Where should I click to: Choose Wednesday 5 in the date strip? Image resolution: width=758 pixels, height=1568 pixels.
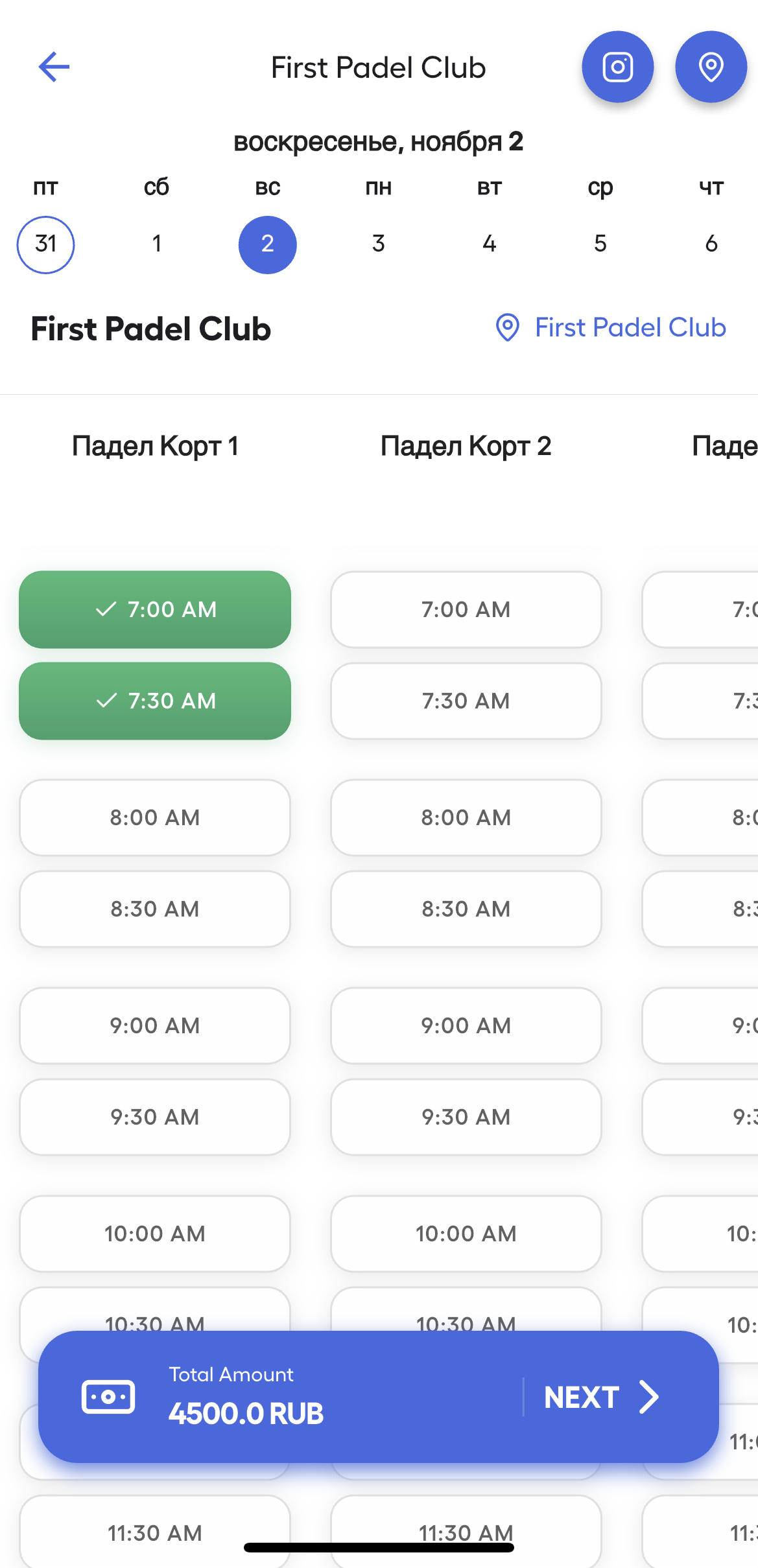tap(600, 244)
